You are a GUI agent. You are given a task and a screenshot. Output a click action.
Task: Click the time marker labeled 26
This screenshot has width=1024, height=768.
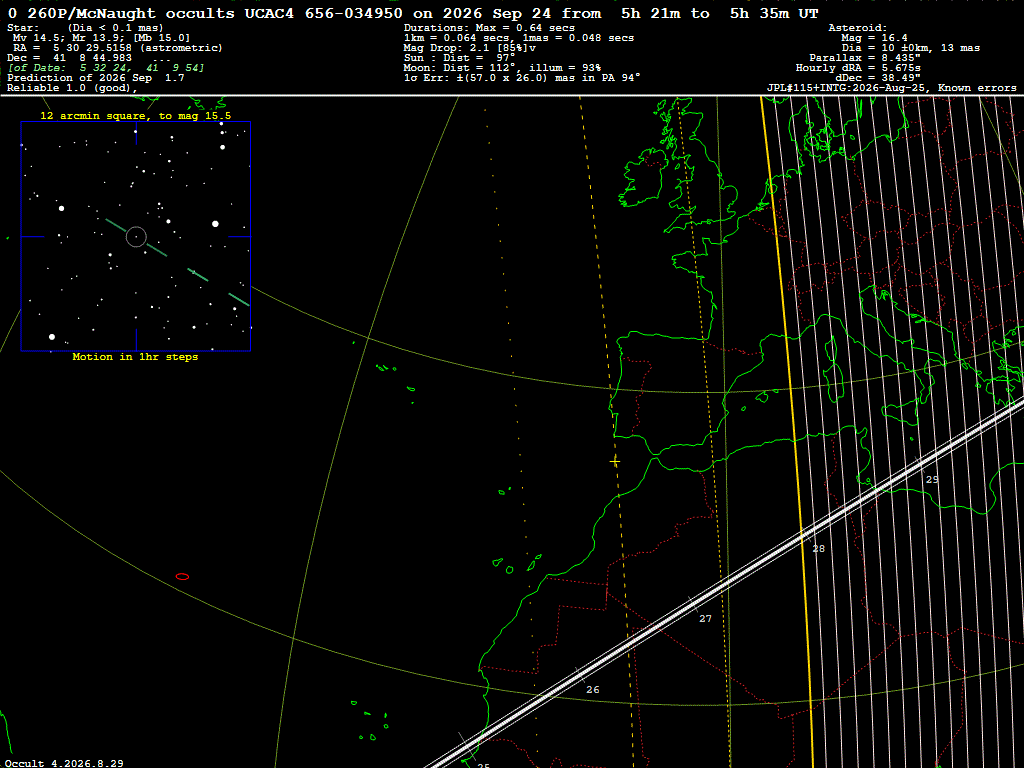(592, 690)
